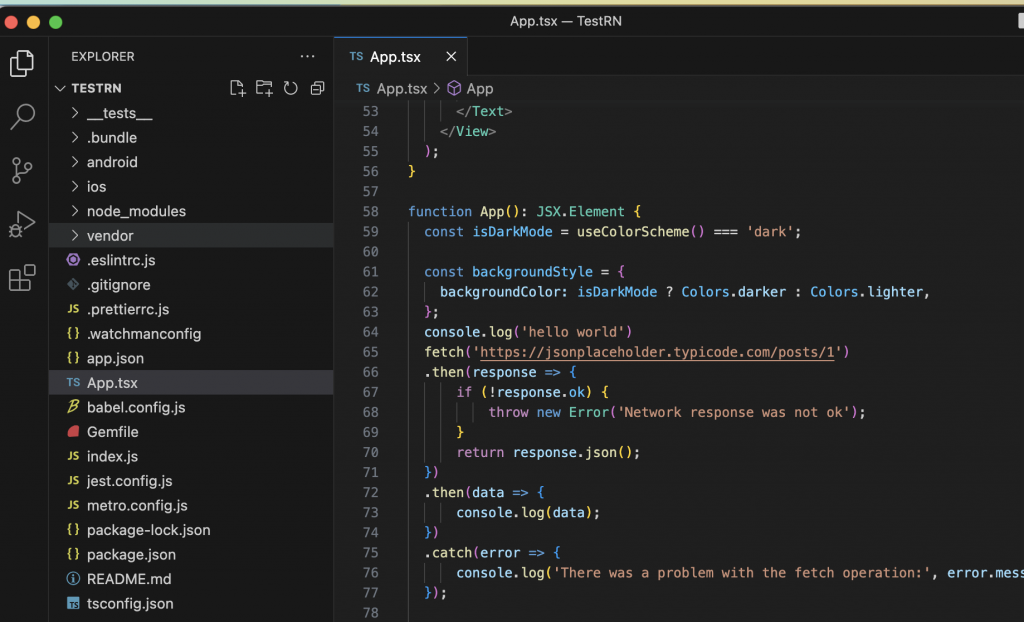
Task: Open the .gitignore file
Action: tap(191, 285)
